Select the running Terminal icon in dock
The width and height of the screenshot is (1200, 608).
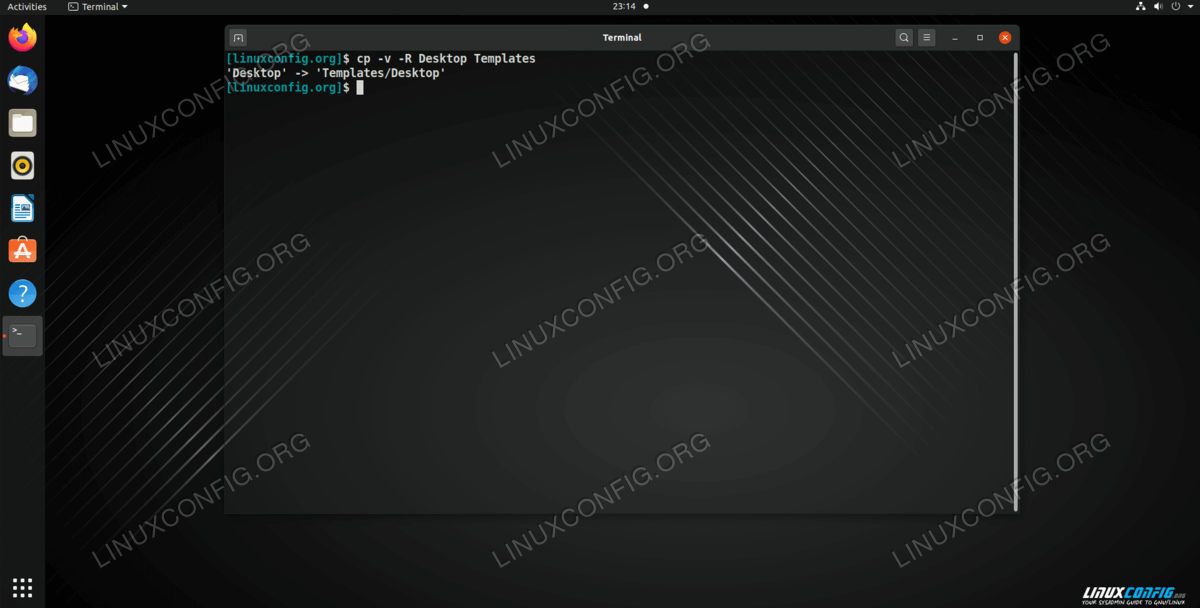[23, 336]
